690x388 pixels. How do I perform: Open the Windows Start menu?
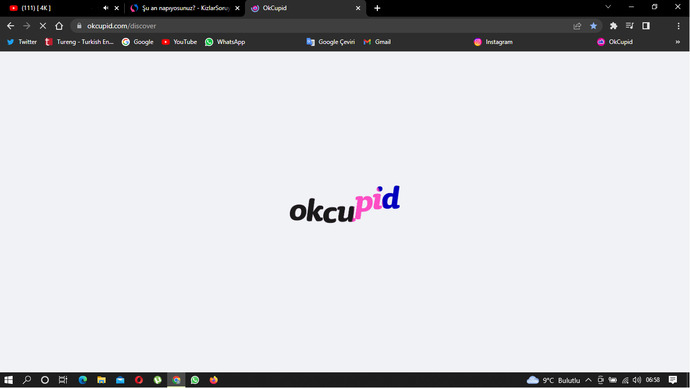coord(8,380)
